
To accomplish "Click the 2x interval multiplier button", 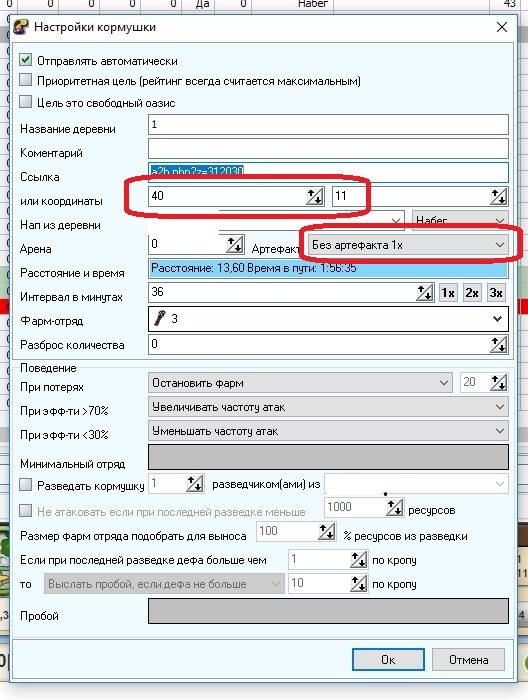I will click(x=472, y=293).
